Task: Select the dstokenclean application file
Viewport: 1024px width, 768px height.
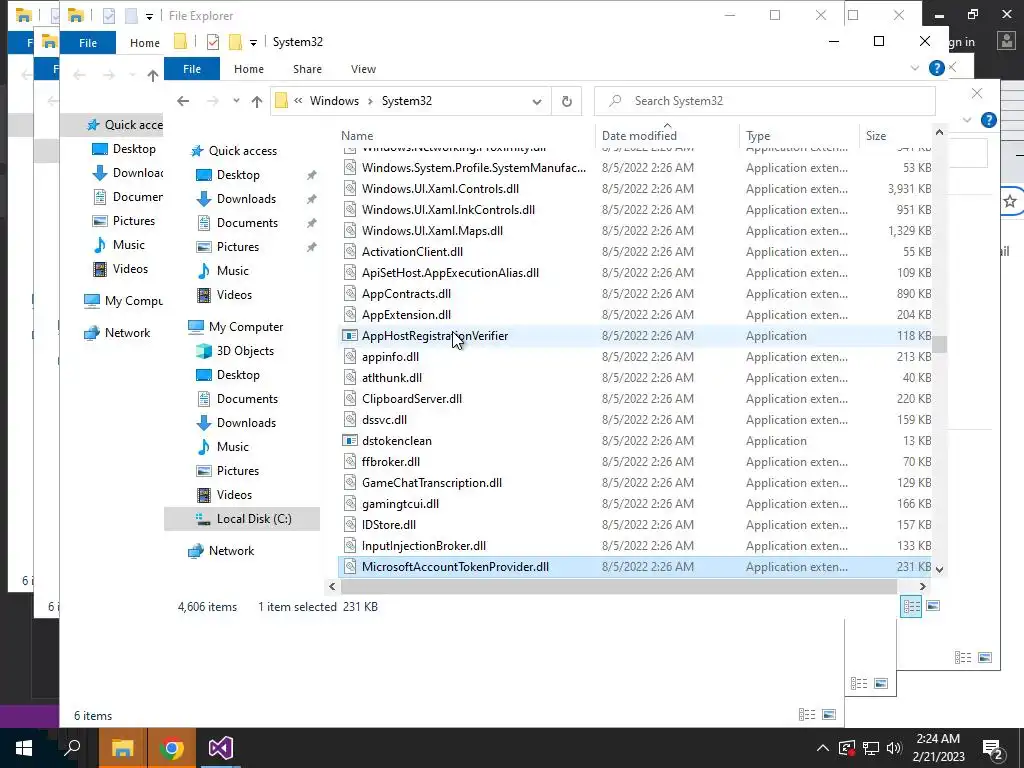Action: pos(396,441)
